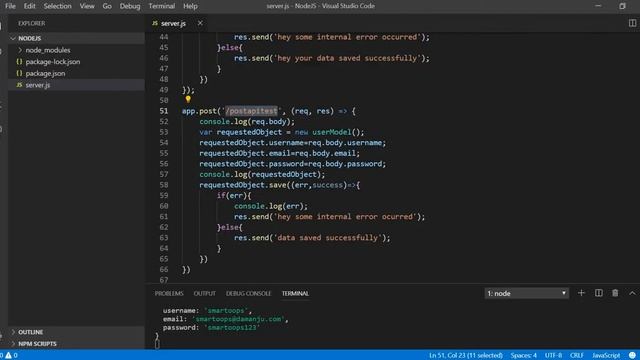Click 'data saved successfully' string on line 63

(328, 238)
